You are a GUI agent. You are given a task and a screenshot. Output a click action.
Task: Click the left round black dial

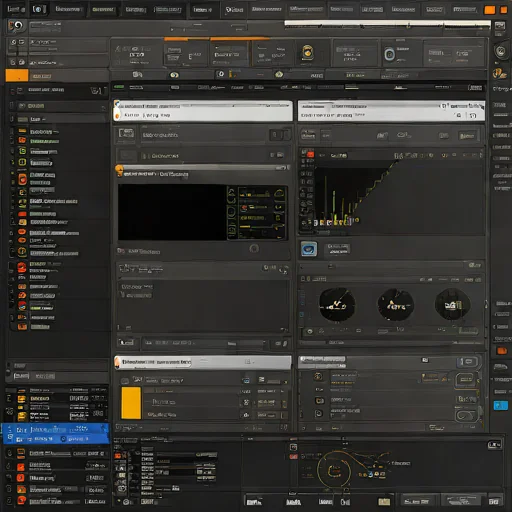point(337,305)
